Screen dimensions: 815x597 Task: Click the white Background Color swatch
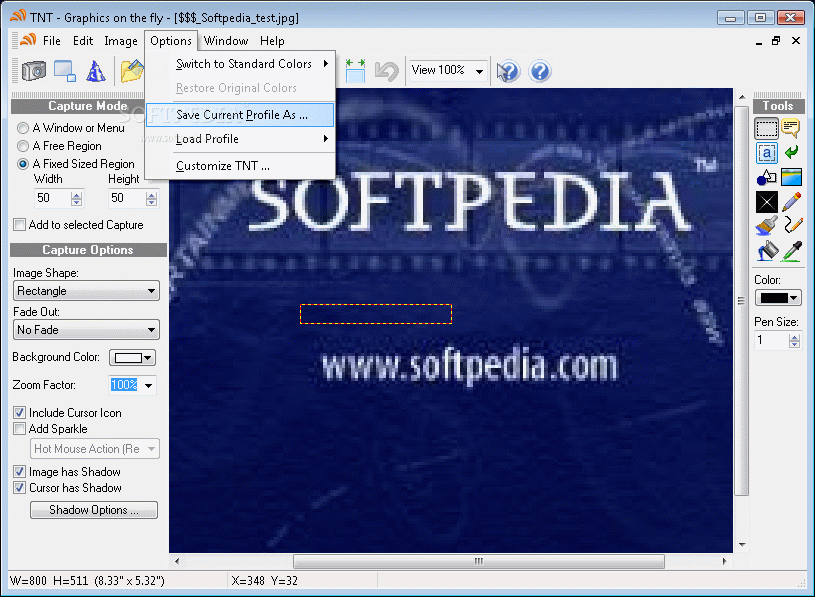click(x=128, y=358)
